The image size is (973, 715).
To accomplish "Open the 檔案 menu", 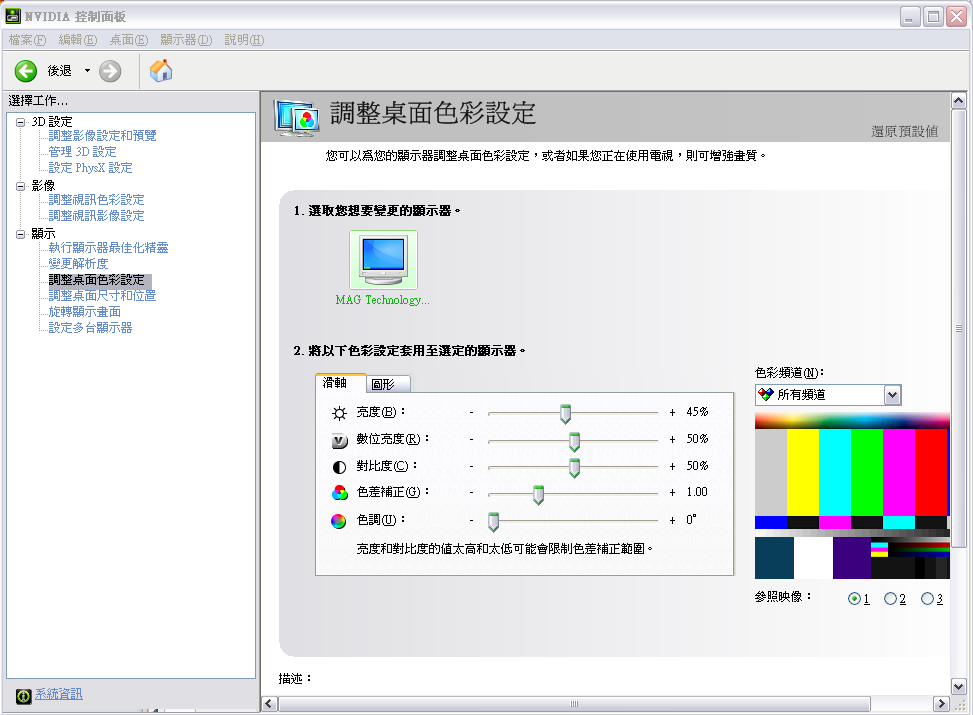I will click(27, 40).
